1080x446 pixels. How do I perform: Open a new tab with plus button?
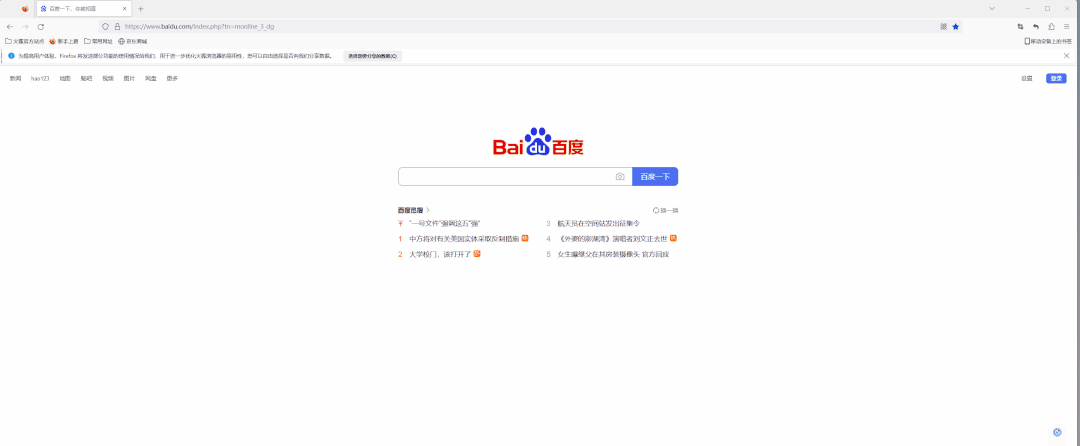[141, 9]
